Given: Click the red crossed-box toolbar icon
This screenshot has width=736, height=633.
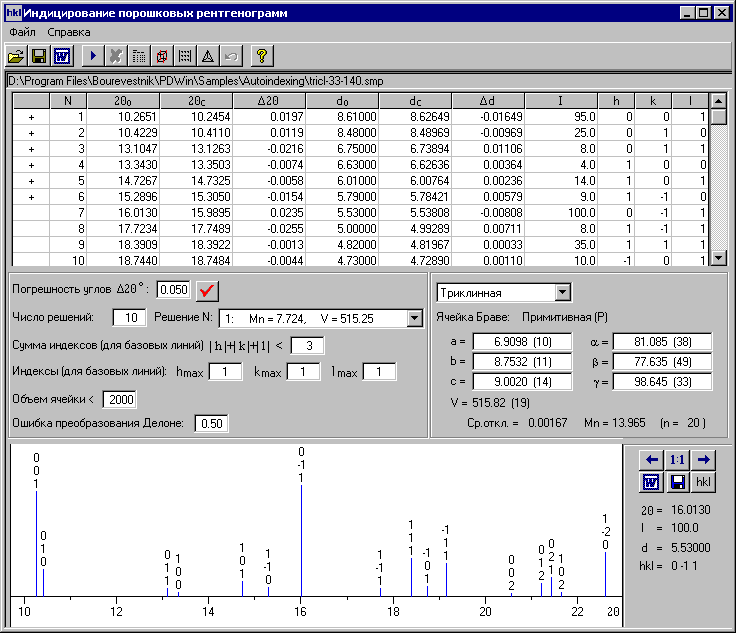Looking at the screenshot, I should 164,56.
